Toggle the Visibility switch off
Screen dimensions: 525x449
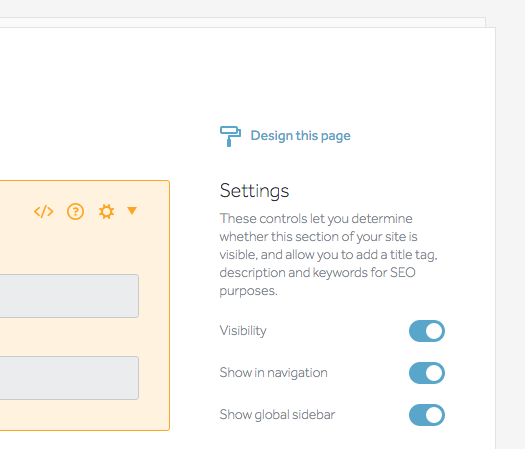(427, 331)
